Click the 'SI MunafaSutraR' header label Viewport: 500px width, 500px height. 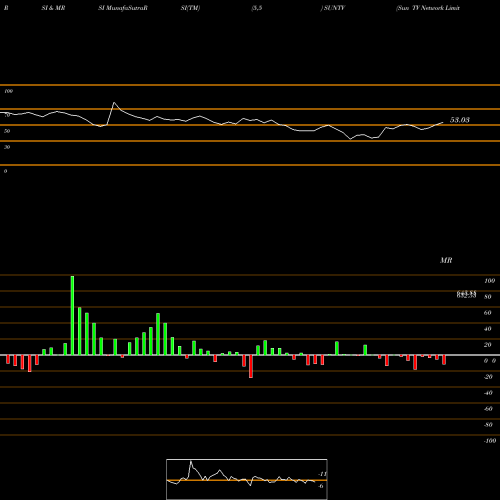click(123, 8)
